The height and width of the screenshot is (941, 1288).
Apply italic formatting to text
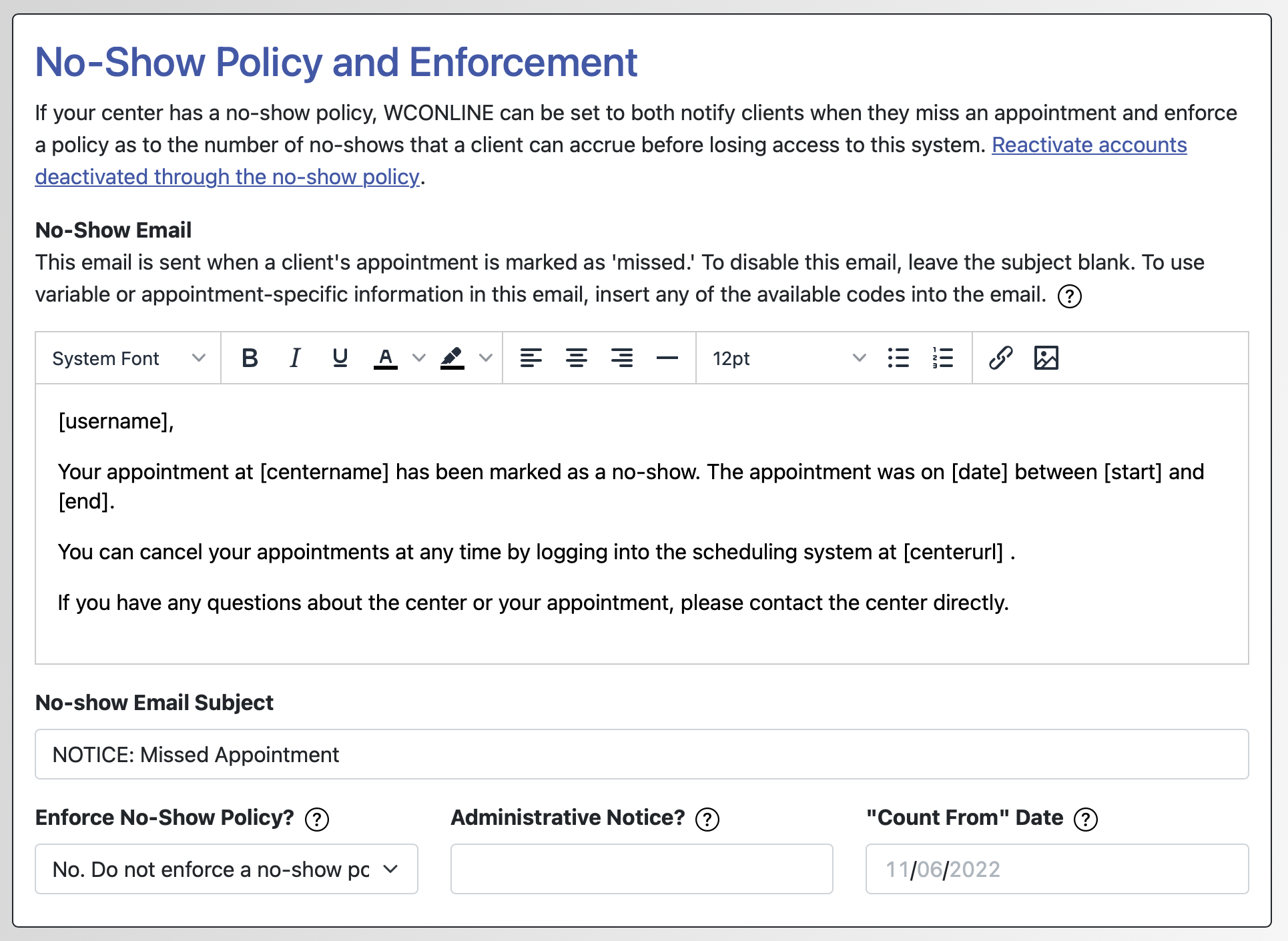coord(294,358)
